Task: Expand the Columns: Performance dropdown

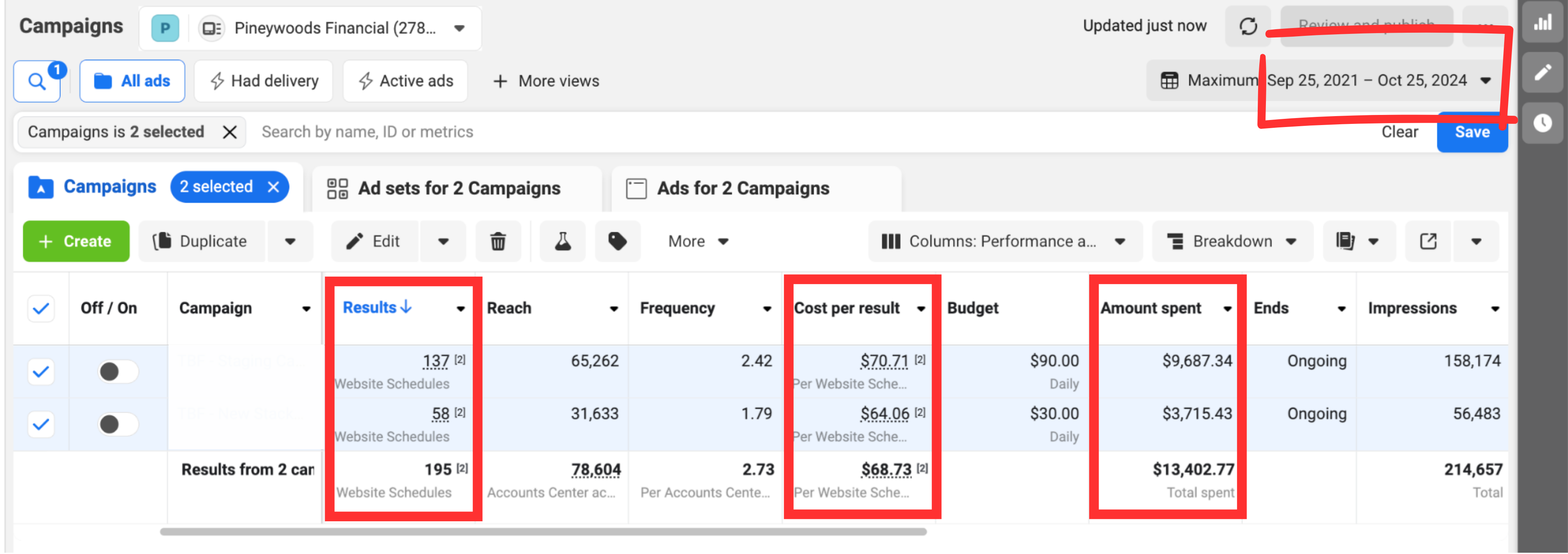Action: pyautogui.click(x=1005, y=241)
